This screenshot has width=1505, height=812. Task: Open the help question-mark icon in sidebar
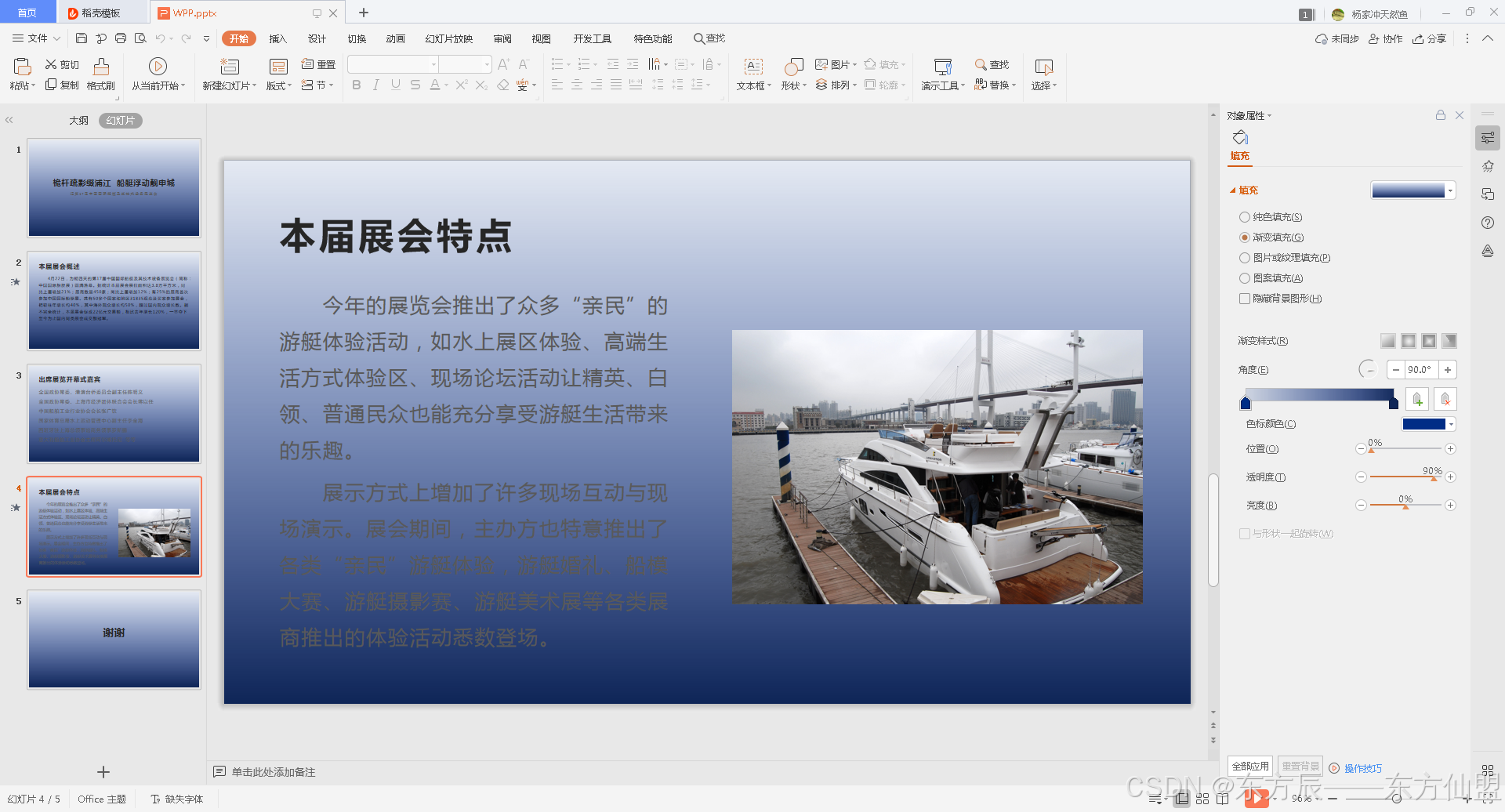pos(1488,223)
